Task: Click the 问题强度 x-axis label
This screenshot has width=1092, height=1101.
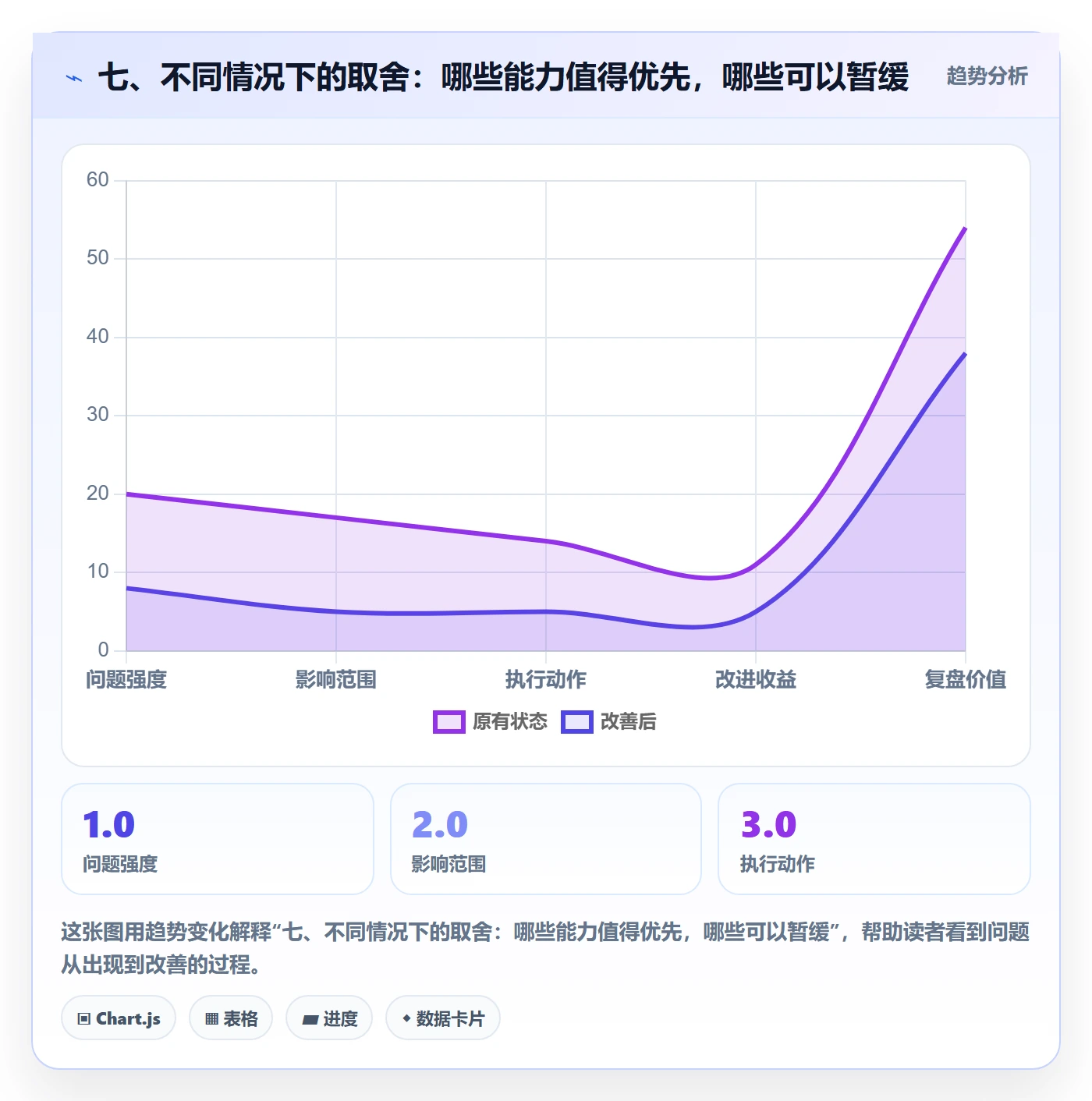Action: point(126,680)
